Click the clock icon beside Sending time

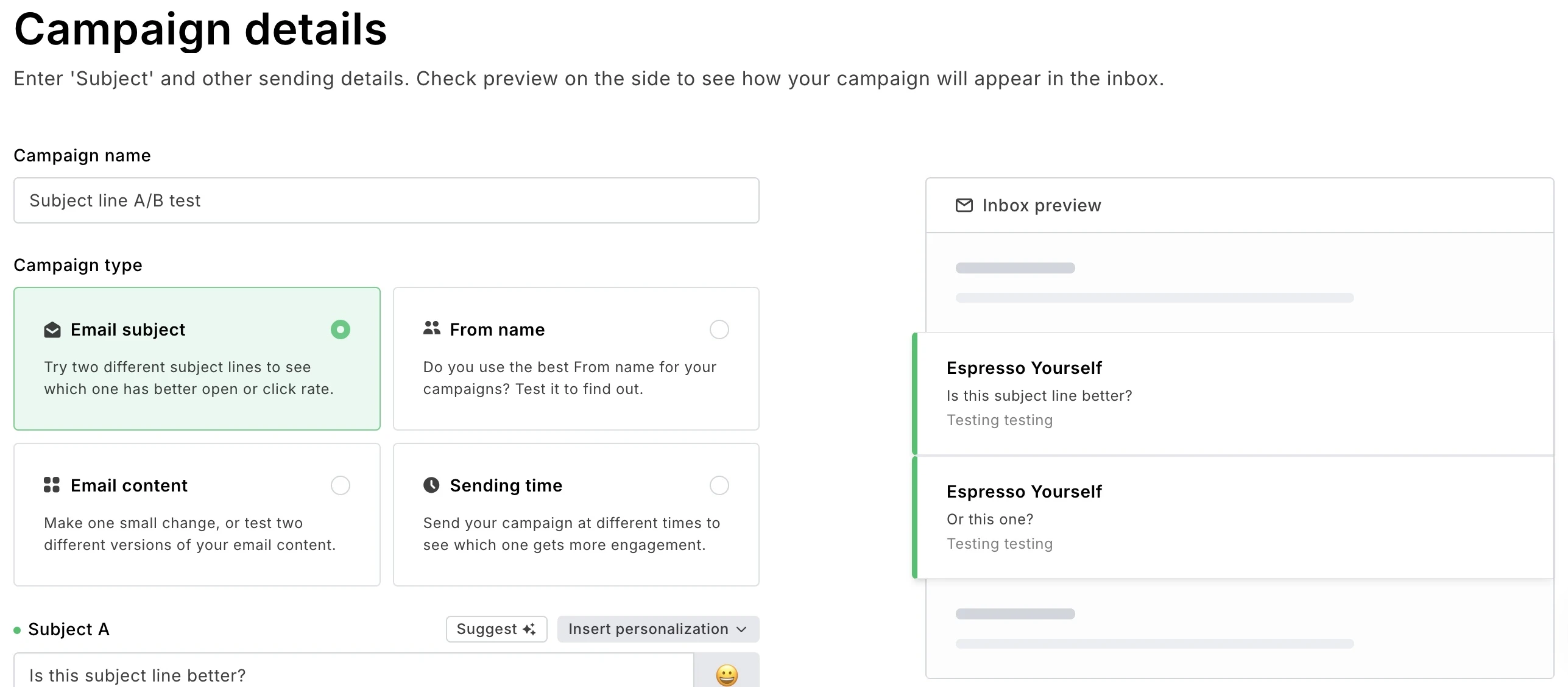431,485
